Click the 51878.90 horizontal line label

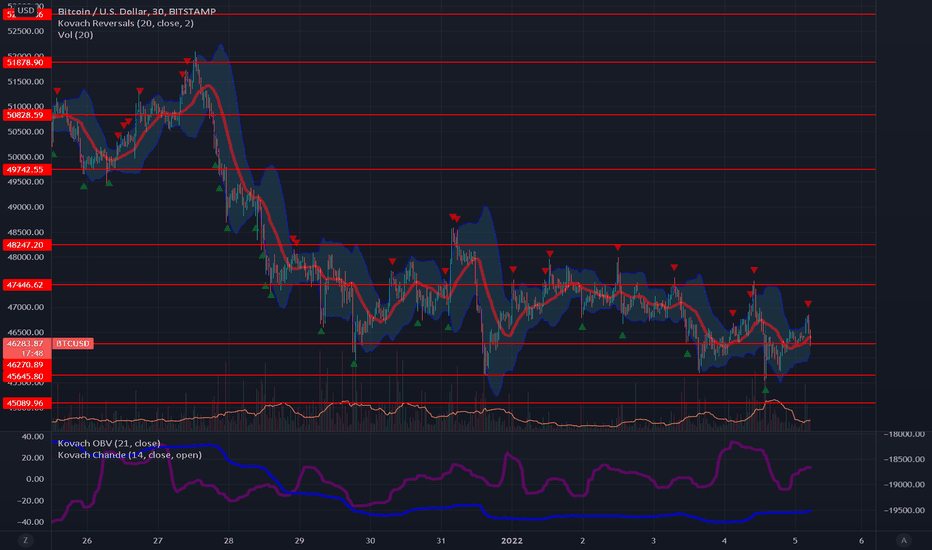pyautogui.click(x=27, y=62)
